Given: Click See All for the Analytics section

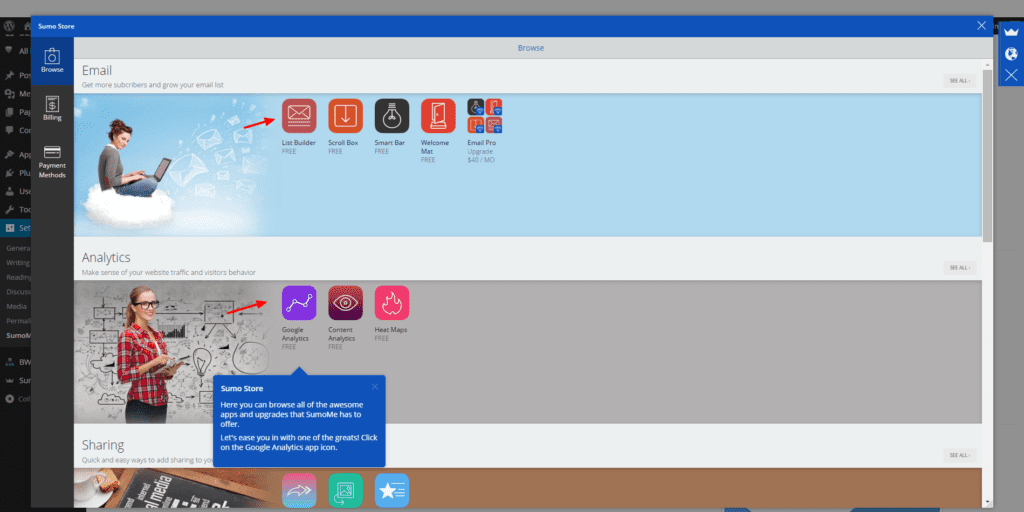Looking at the screenshot, I should [x=960, y=268].
